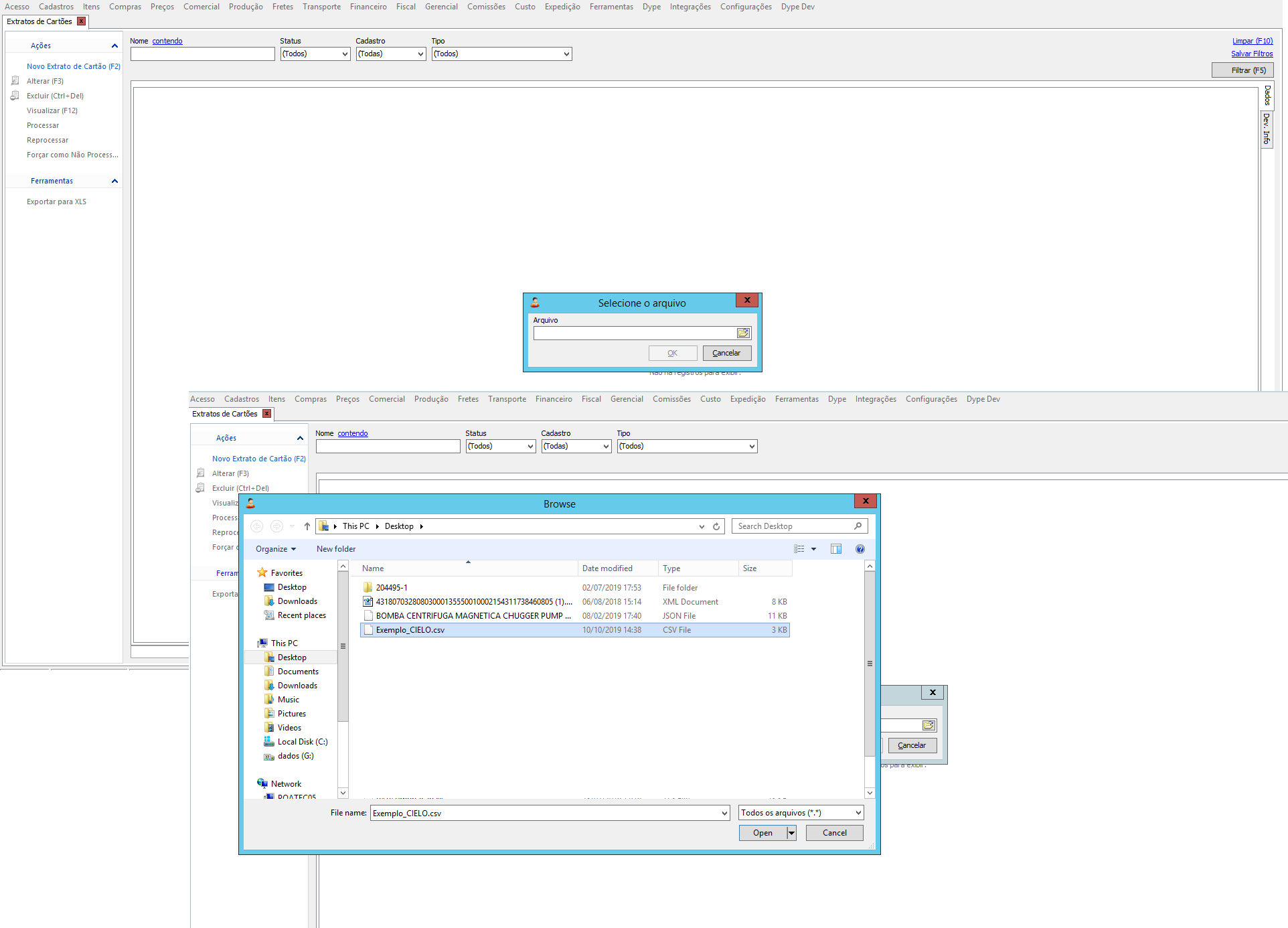This screenshot has width=1288, height=928.
Task: Click the Network globe icon in navigation pane
Action: [262, 783]
